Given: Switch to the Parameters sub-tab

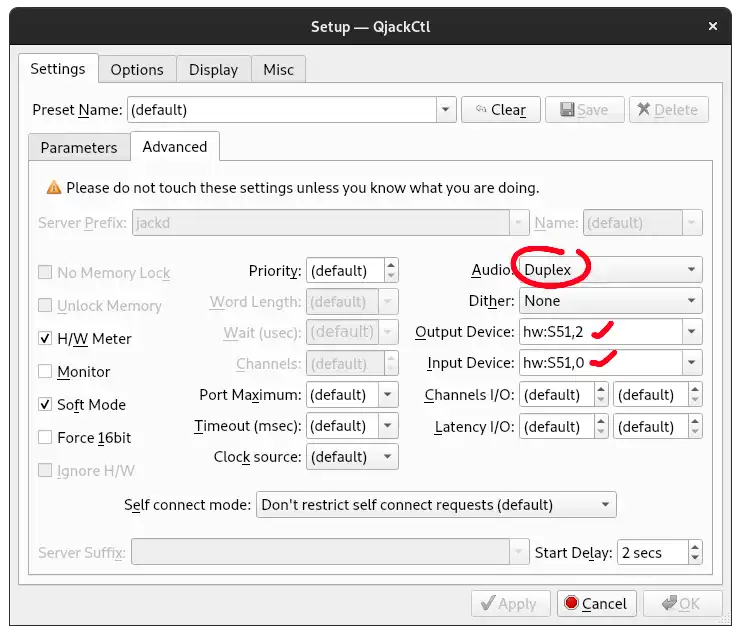Looking at the screenshot, I should 79,147.
